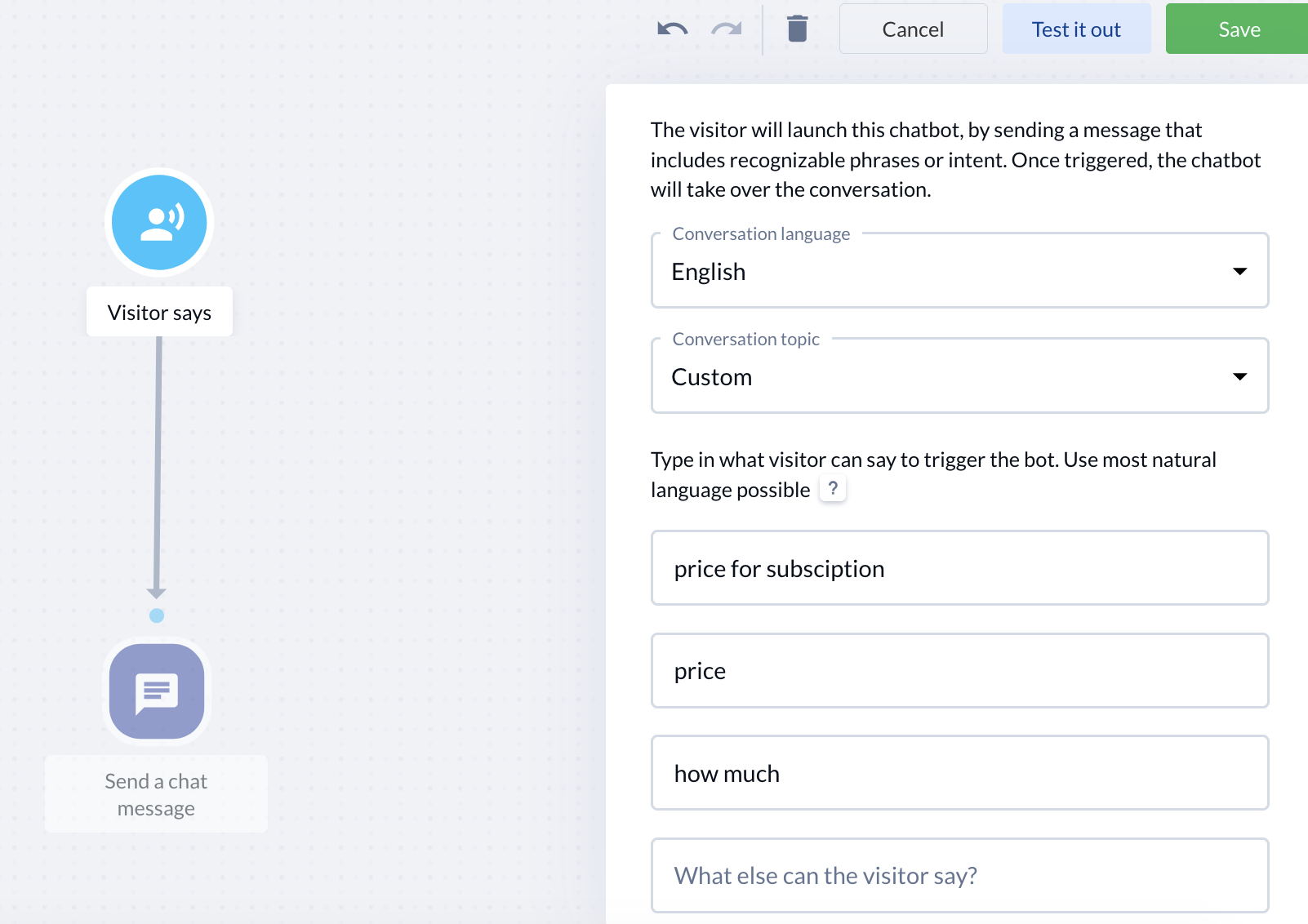Expand topic list via Custom arrow
The height and width of the screenshot is (924, 1308).
pos(1239,376)
